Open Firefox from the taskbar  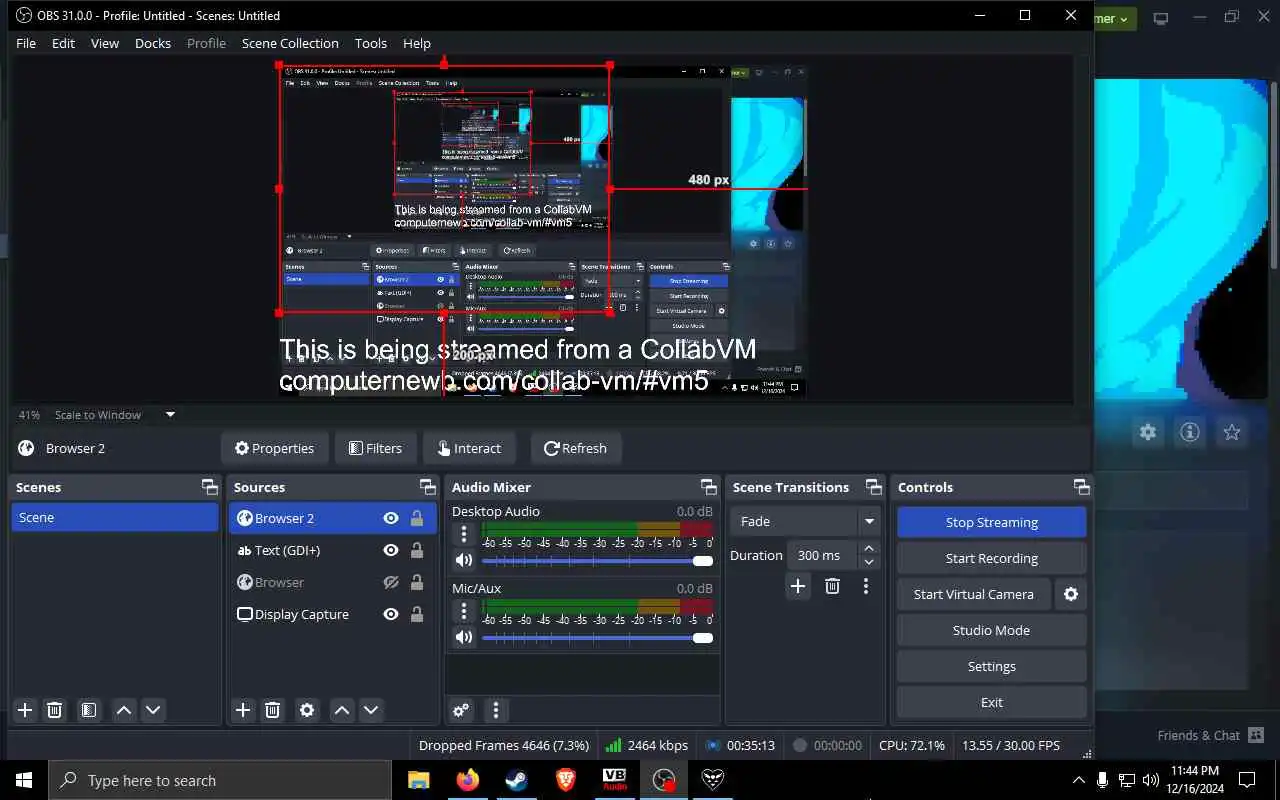467,780
